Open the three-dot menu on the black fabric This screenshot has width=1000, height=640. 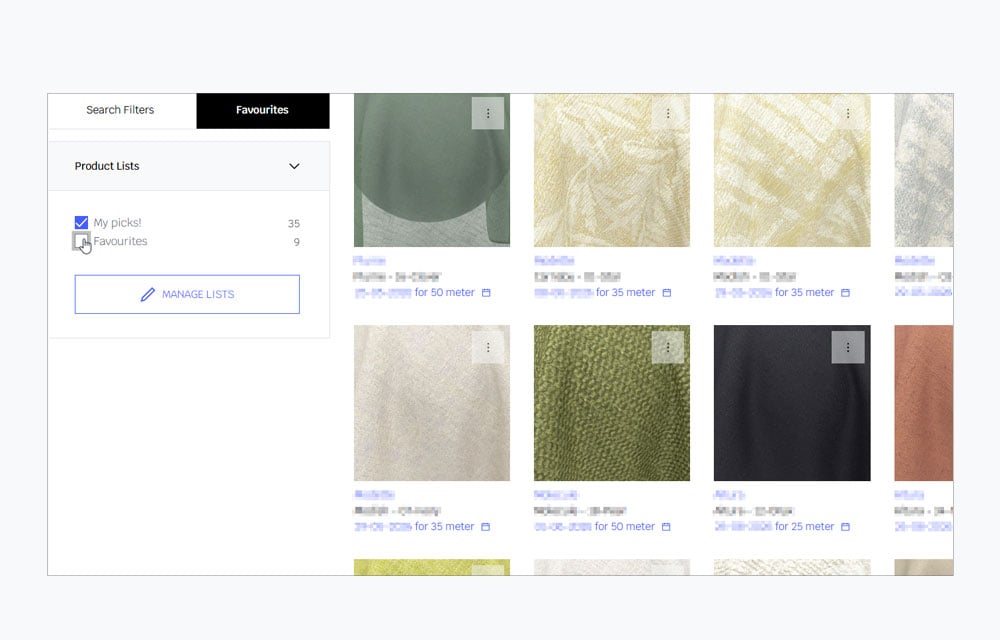[x=848, y=347]
